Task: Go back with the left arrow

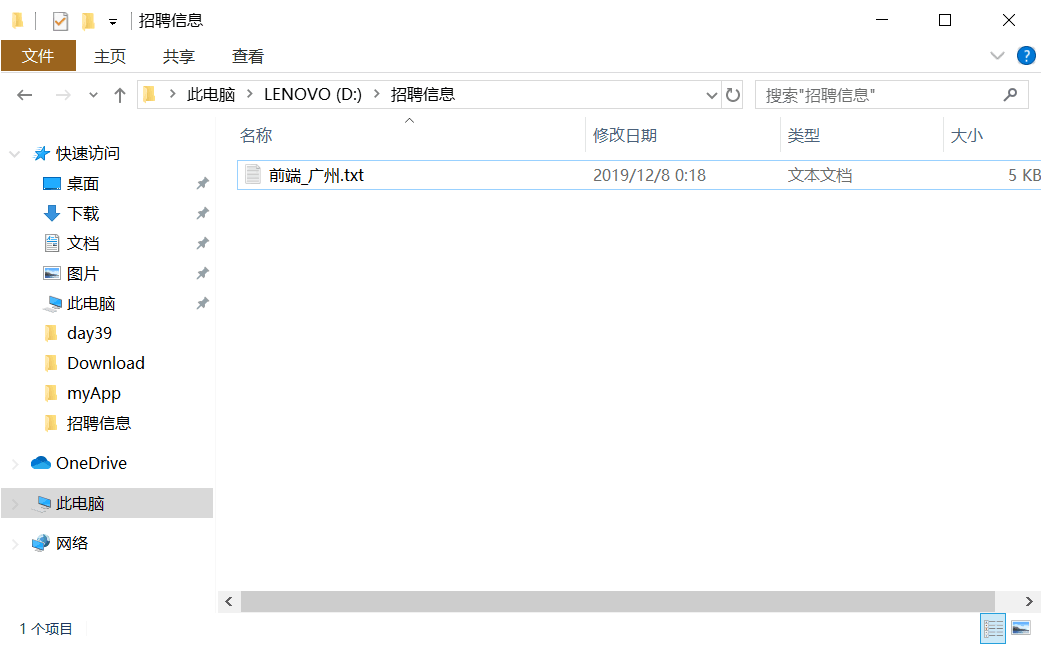Action: (25, 95)
